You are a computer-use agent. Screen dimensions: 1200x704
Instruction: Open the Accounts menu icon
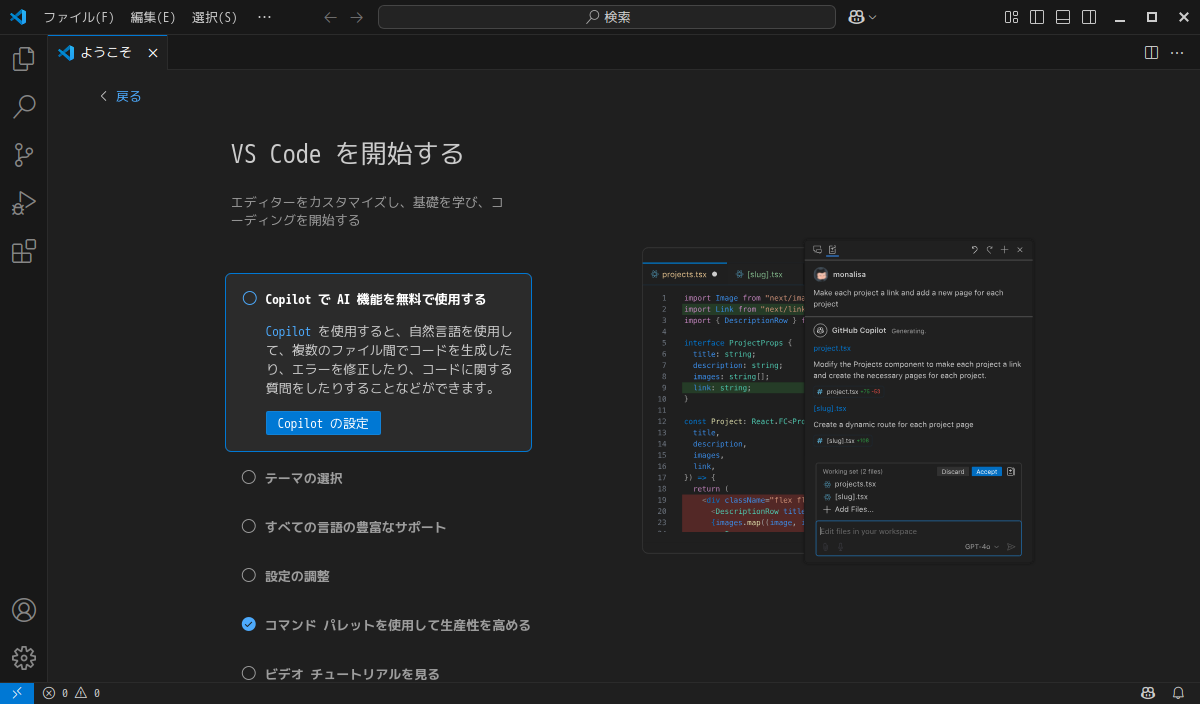pos(23,610)
